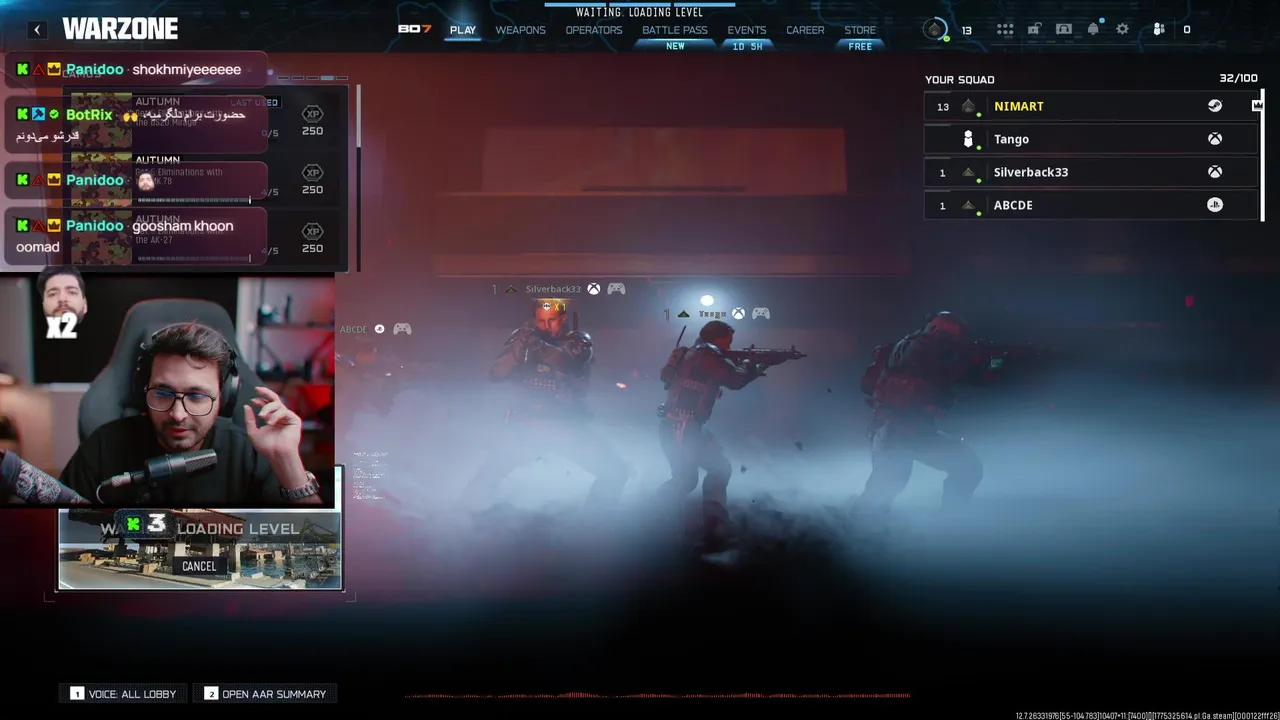Image resolution: width=1280 pixels, height=720 pixels.
Task: Open the OPERATORS tab
Action: coord(594,30)
